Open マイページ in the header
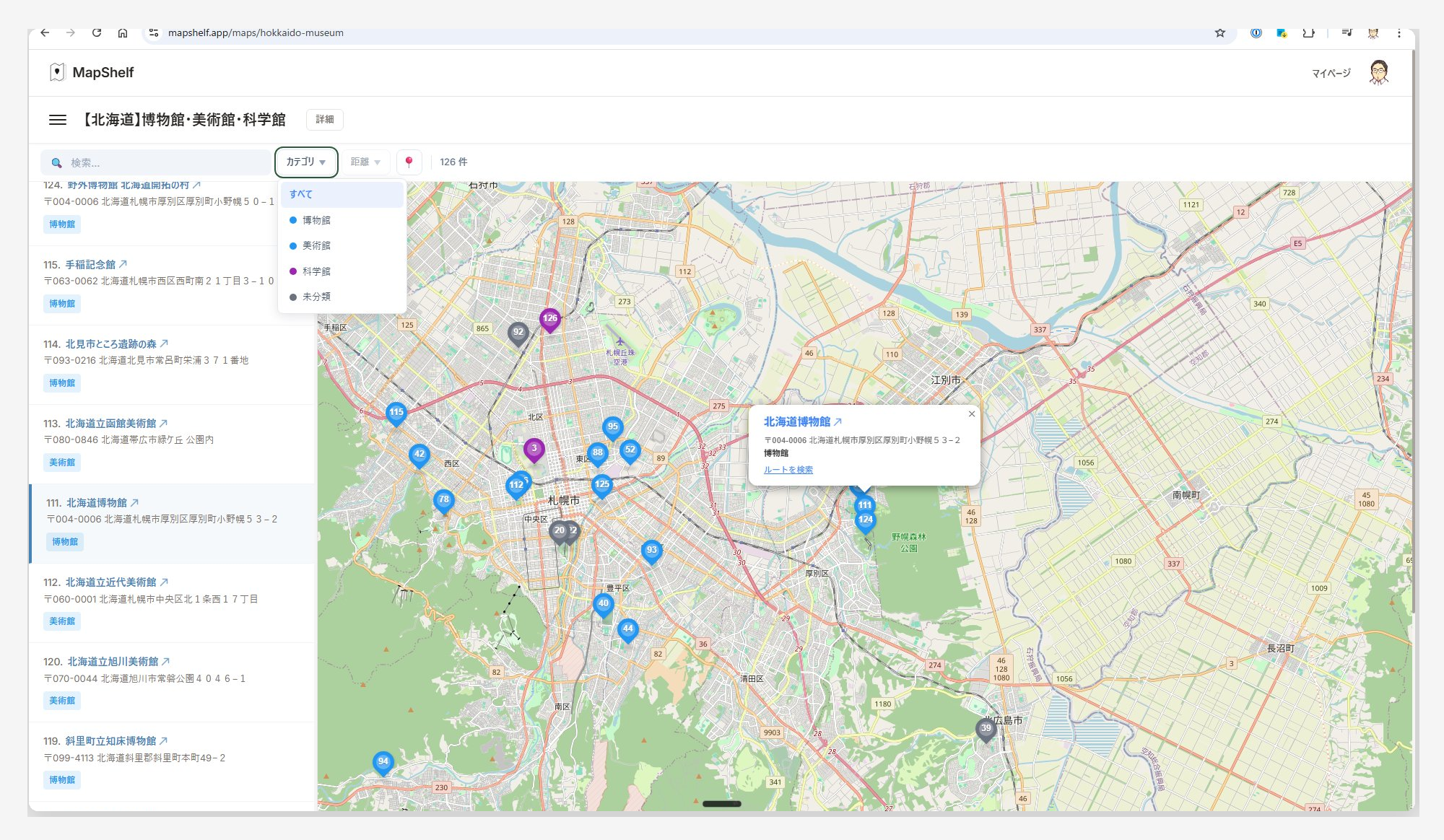This screenshot has height=840, width=1444. click(x=1331, y=72)
